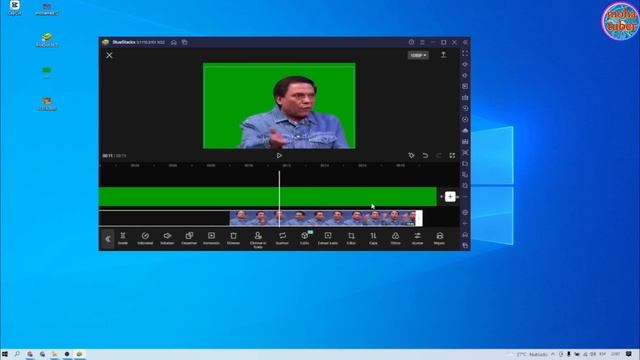This screenshot has width=640, height=360.
Task: Select the Dividir (split) tool
Action: [x=123, y=238]
